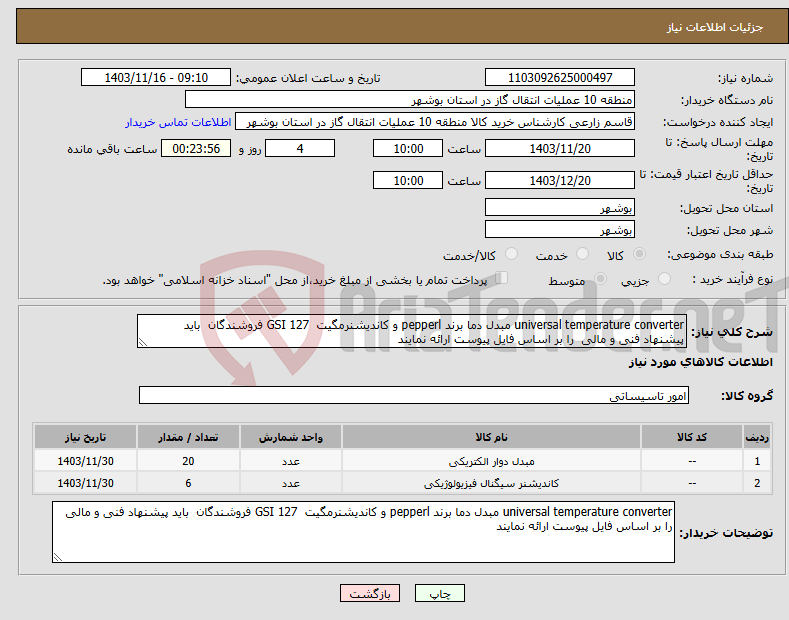Viewport: 789px width, 620px height.
Task: Click the unit cell عدد in row 1
Action: point(291,461)
